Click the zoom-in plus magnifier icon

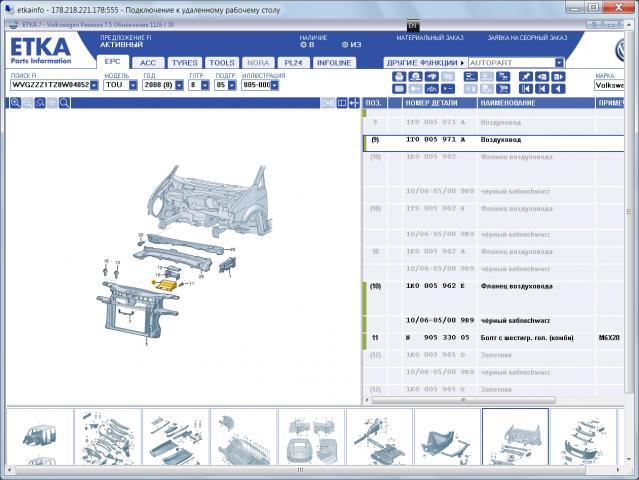15,103
